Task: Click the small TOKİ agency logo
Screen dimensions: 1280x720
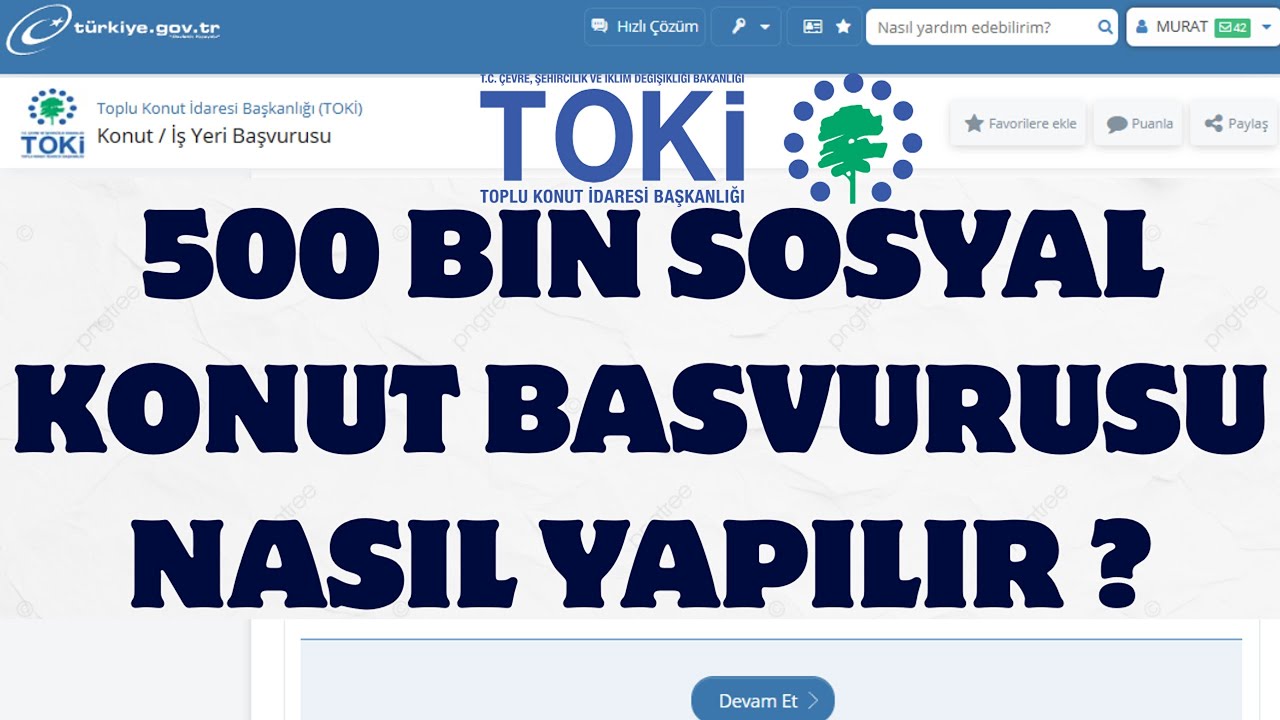Action: pos(52,123)
